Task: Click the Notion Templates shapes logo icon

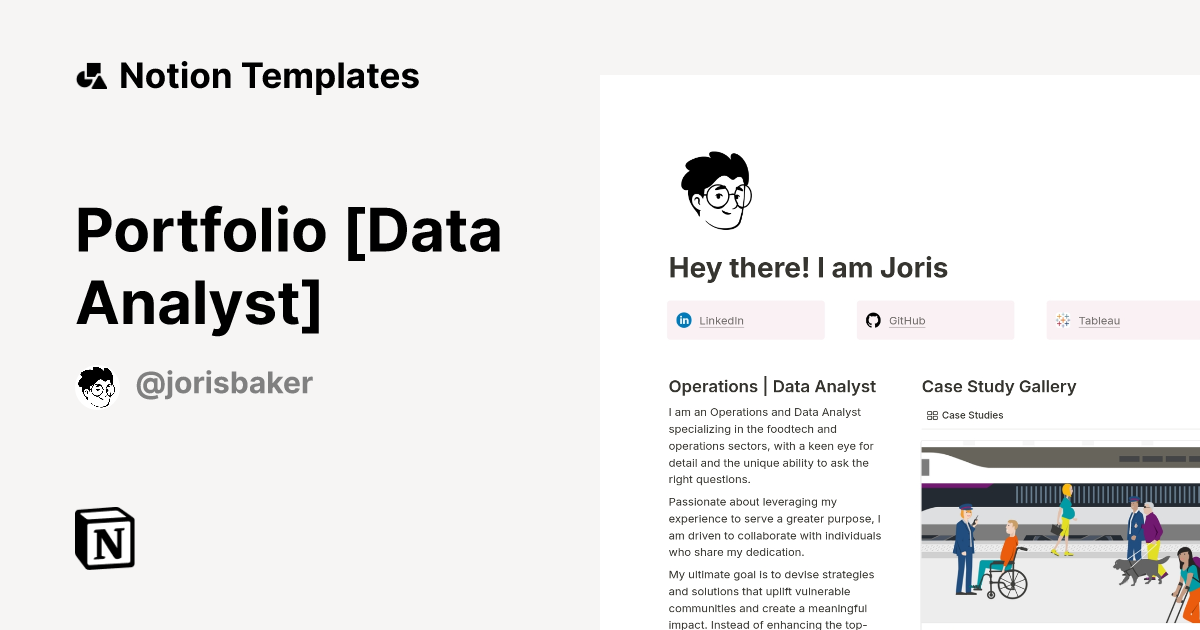Action: [x=92, y=76]
